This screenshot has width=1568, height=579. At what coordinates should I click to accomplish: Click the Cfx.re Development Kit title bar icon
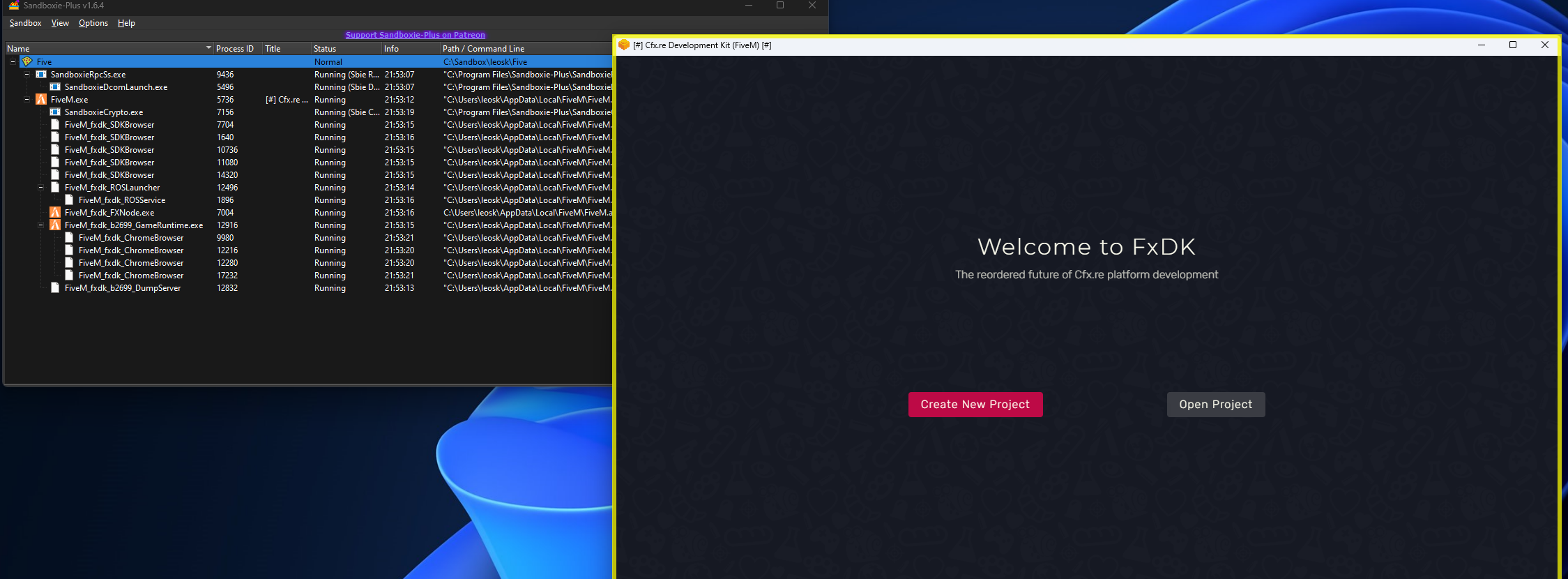[x=624, y=45]
